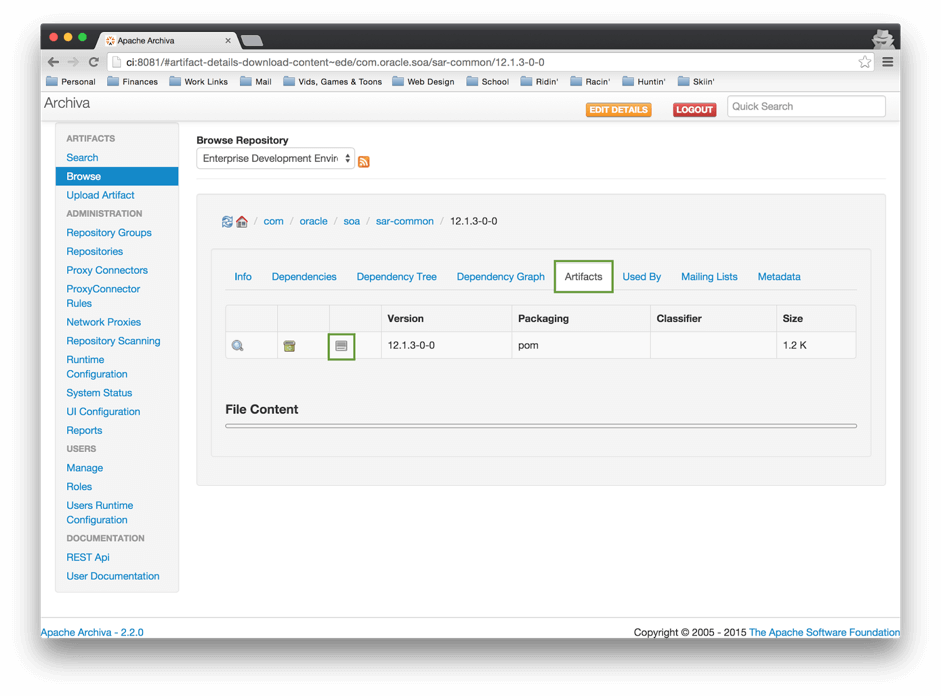This screenshot has width=941, height=696.
Task: Click the browser forward arrow
Action: (73, 62)
